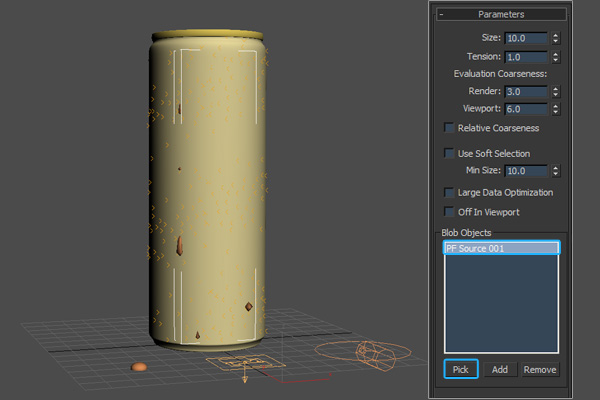600x400 pixels.
Task: Click the Remove button
Action: point(539,369)
